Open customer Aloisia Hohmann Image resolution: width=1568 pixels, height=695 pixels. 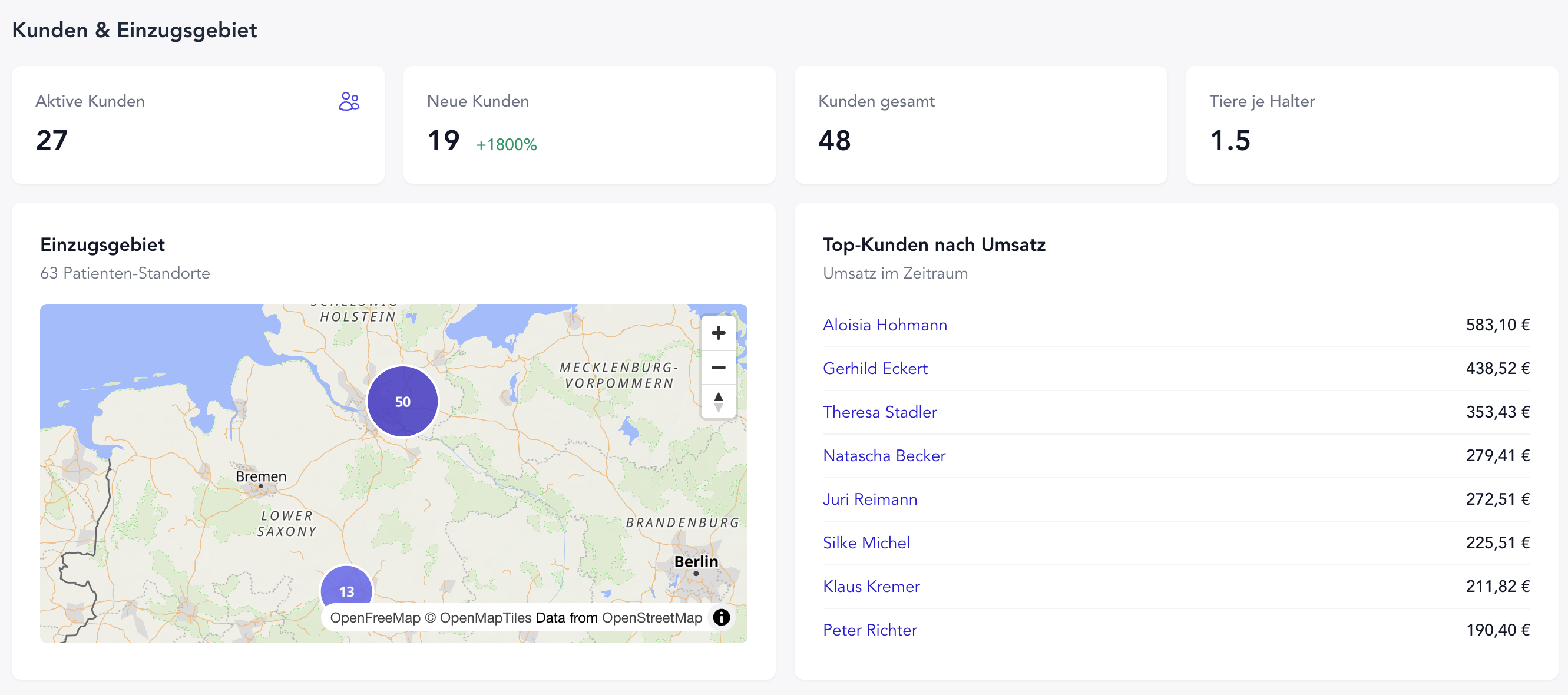885,325
